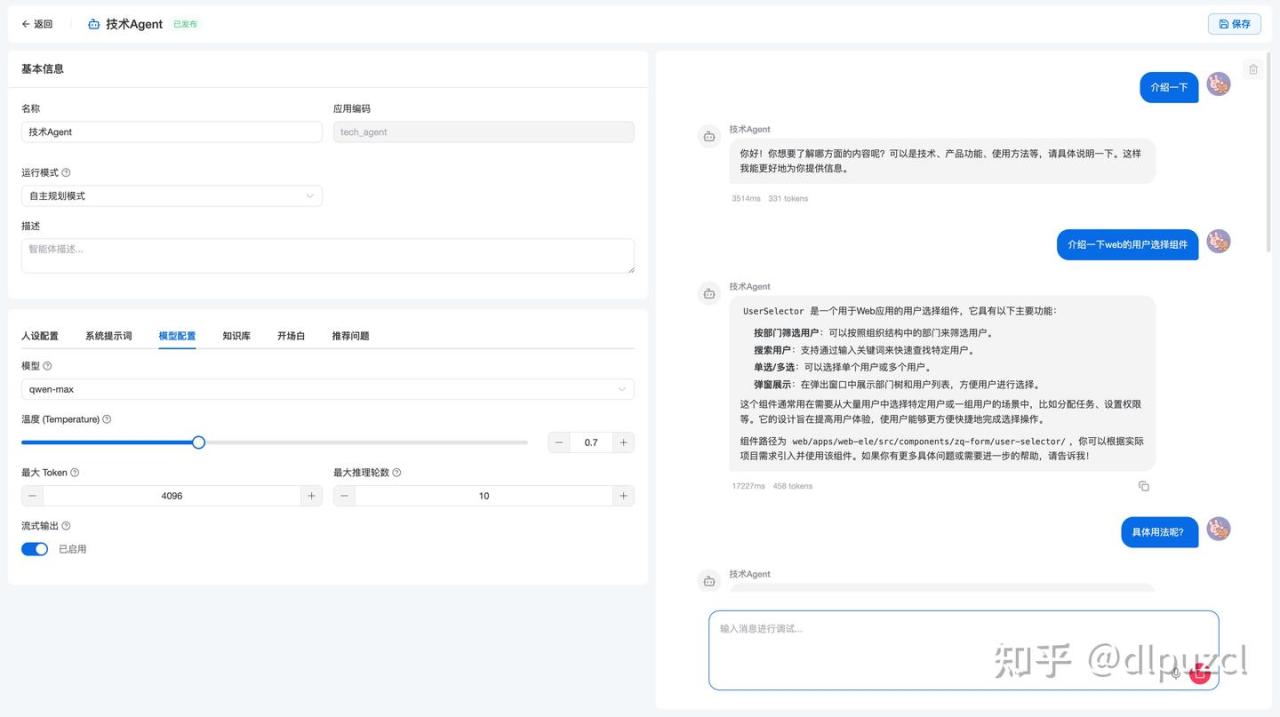
Task: Increase 最大 Token with the plus button
Action: [311, 496]
